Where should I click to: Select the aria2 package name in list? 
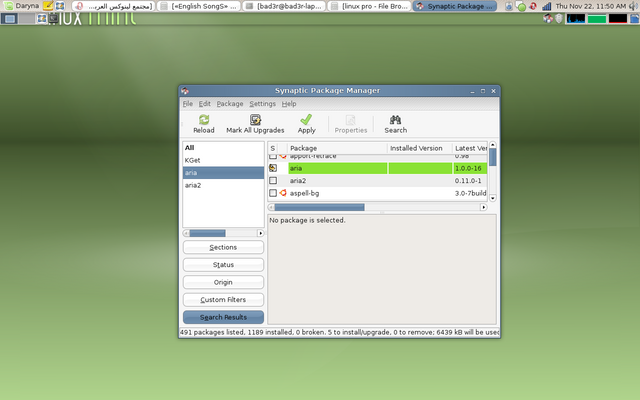(298, 180)
